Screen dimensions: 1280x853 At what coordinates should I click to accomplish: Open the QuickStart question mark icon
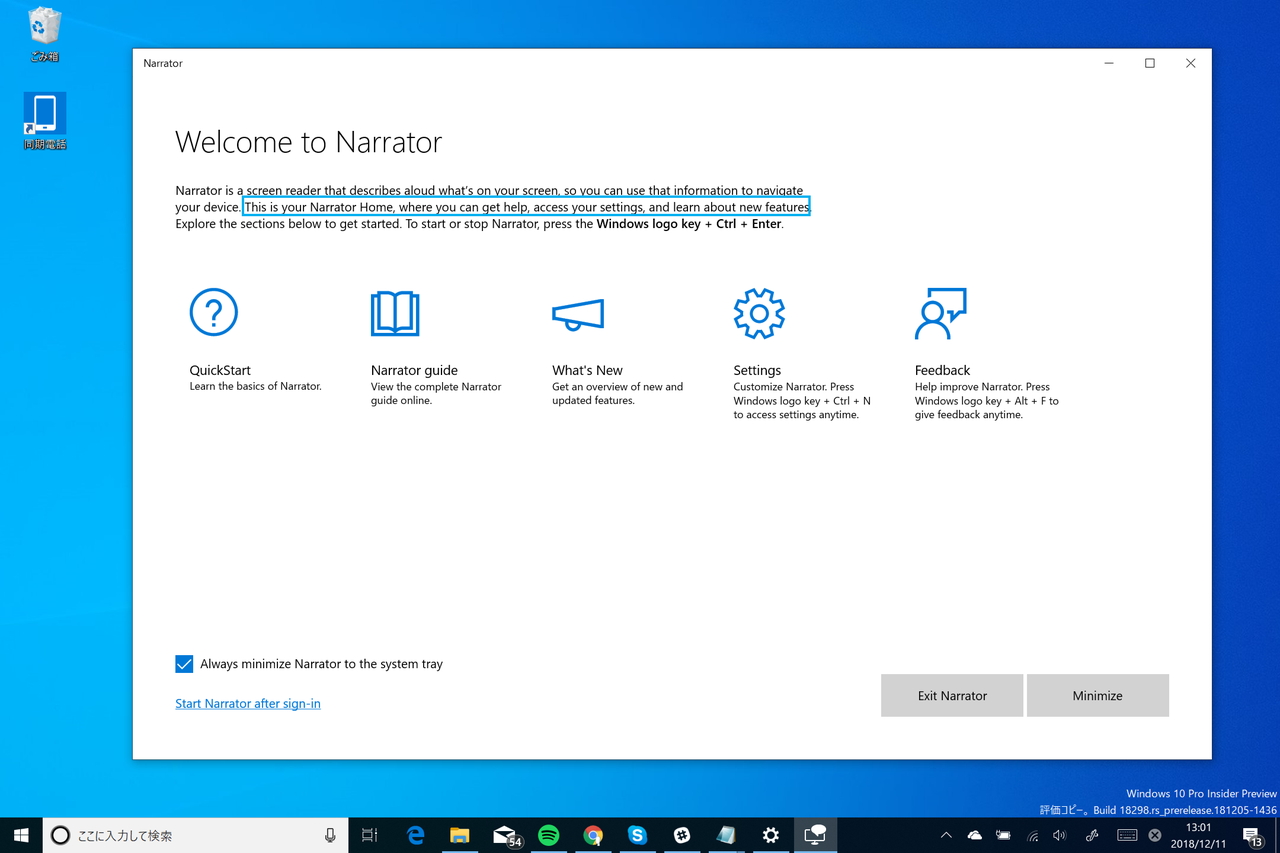coord(214,313)
